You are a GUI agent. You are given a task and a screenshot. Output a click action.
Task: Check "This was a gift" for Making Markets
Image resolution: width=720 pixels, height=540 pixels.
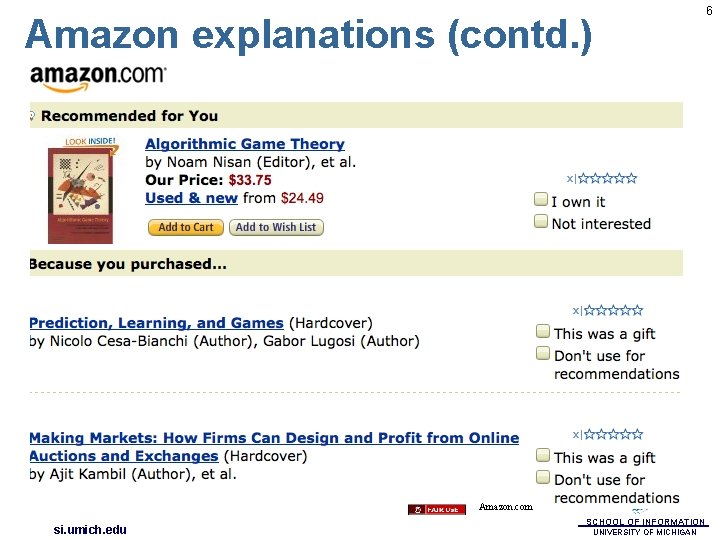tap(543, 455)
